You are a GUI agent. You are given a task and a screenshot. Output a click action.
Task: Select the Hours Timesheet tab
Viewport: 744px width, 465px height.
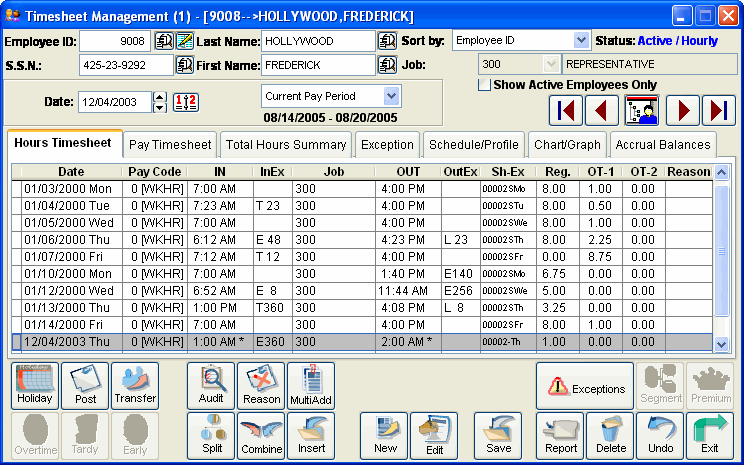point(63,143)
